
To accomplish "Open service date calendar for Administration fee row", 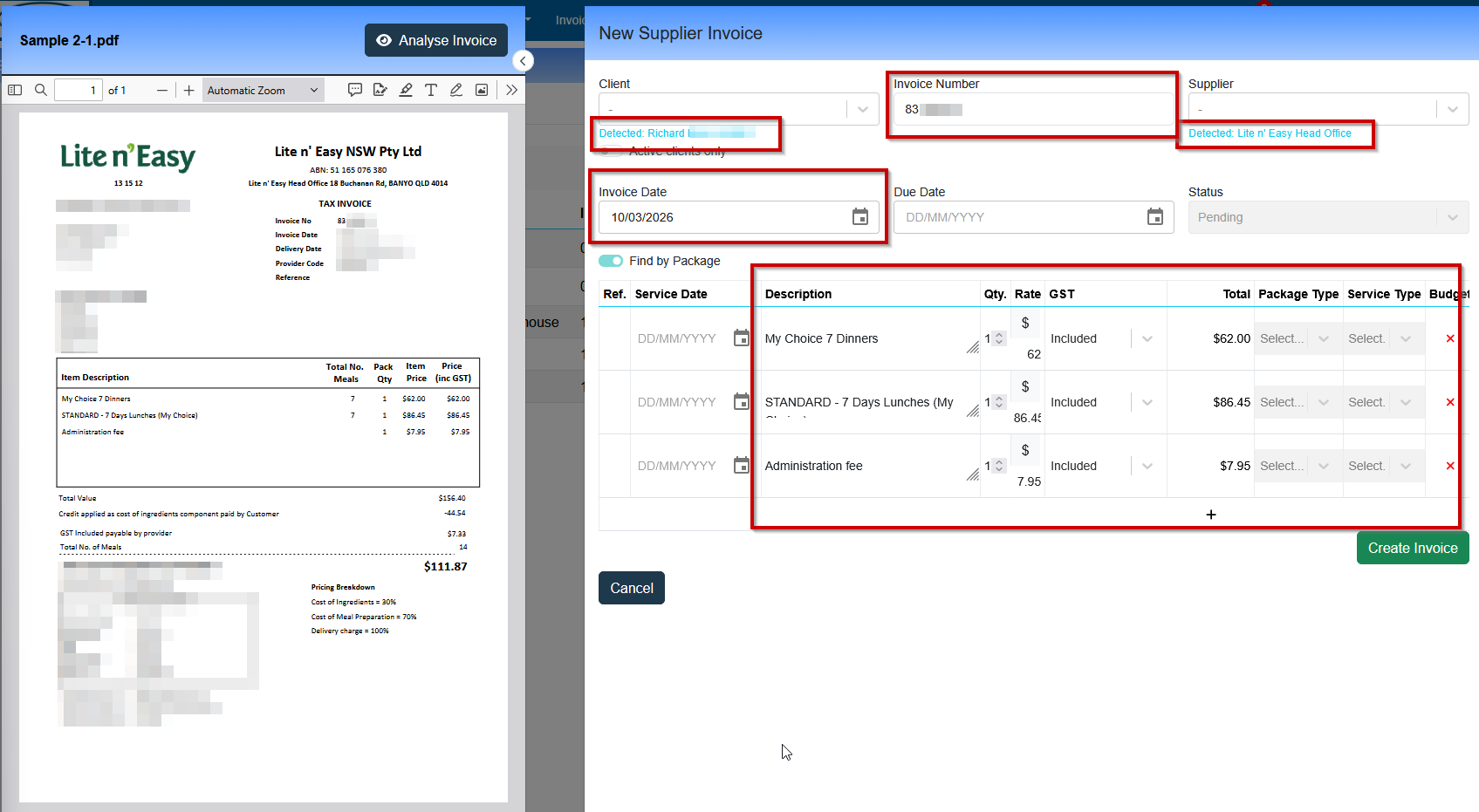I will click(742, 466).
